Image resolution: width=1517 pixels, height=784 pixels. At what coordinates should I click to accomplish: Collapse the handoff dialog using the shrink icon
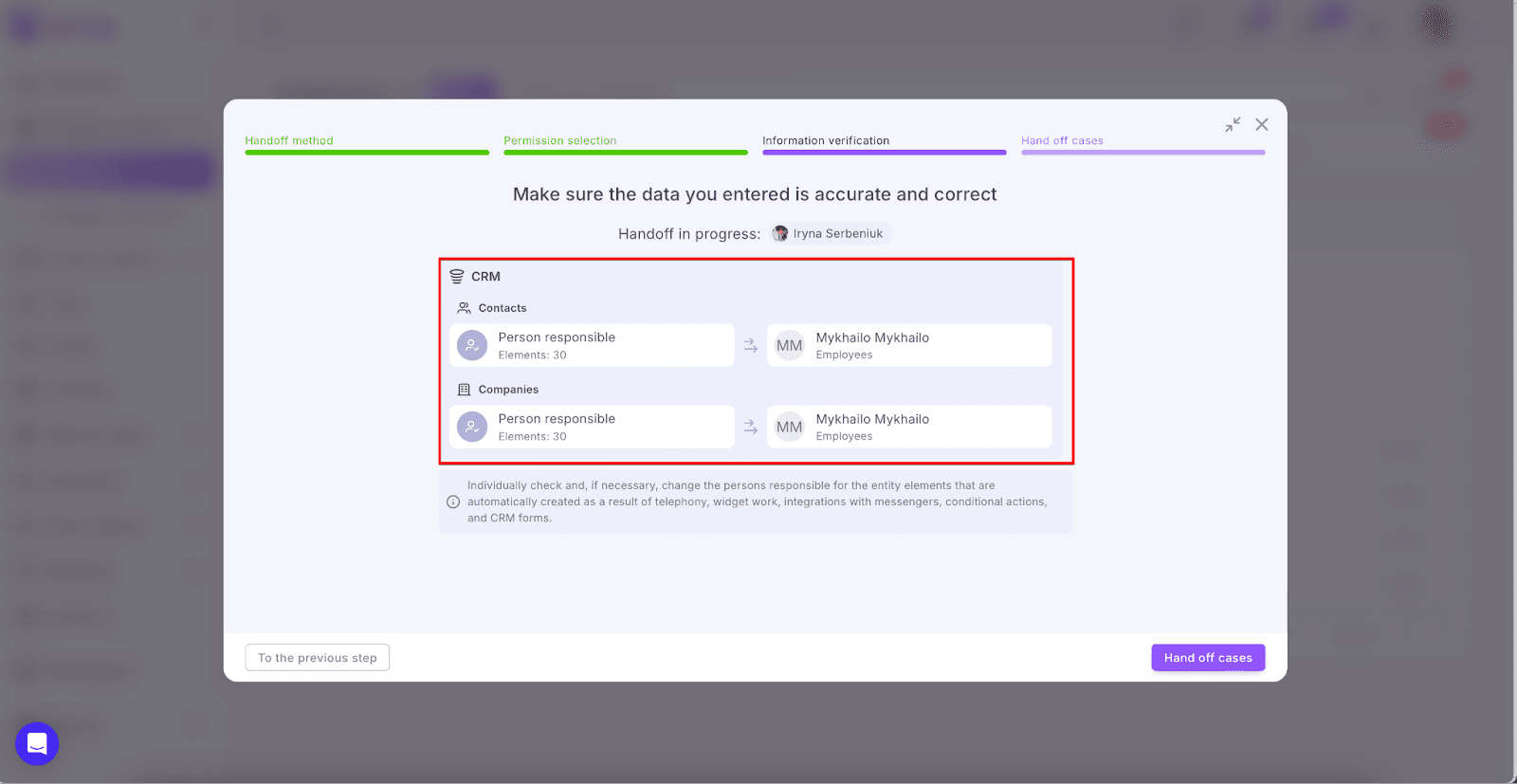pyautogui.click(x=1232, y=125)
